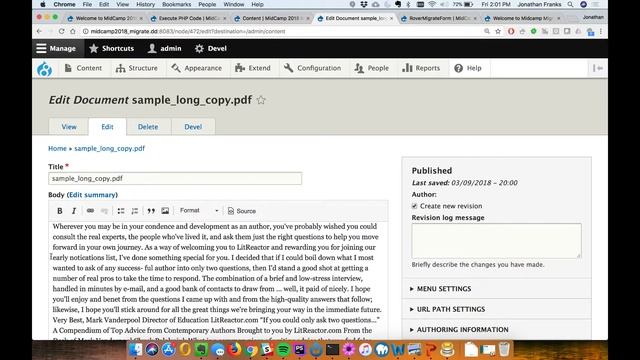
Task: Open the Devel toolbar menu
Action: 211,49
